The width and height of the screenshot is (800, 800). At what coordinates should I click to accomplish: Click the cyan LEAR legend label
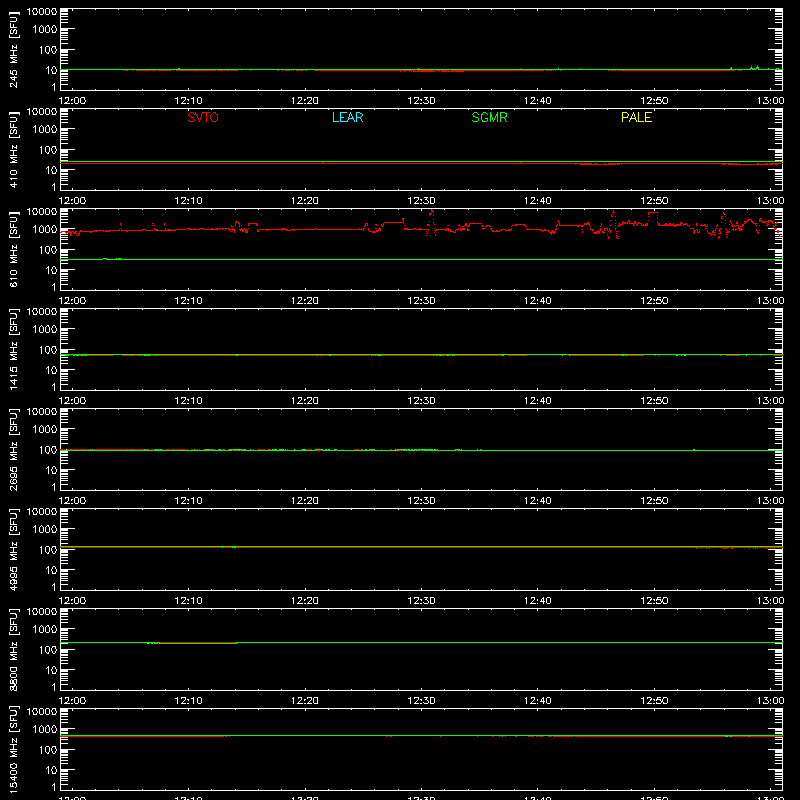click(x=347, y=117)
